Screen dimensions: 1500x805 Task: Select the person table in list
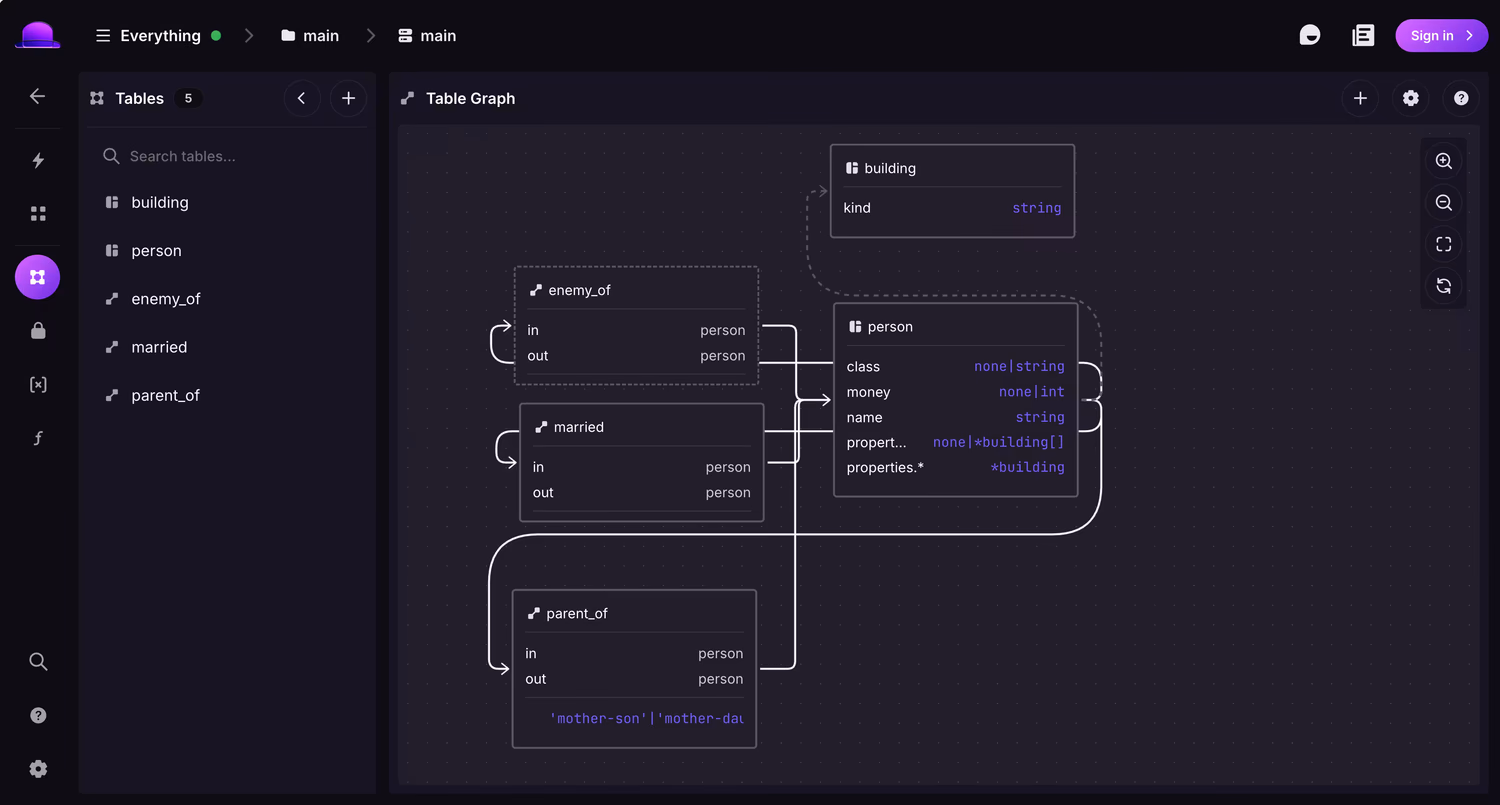228,251
